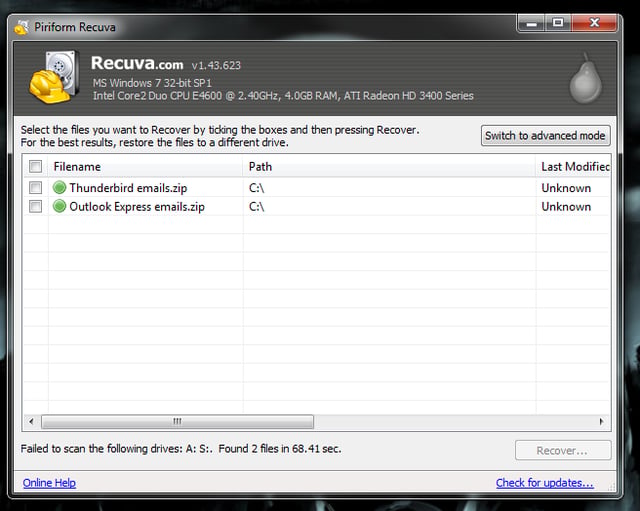
Task: Select the Thunderbird emails.zip filename
Action: point(128,188)
